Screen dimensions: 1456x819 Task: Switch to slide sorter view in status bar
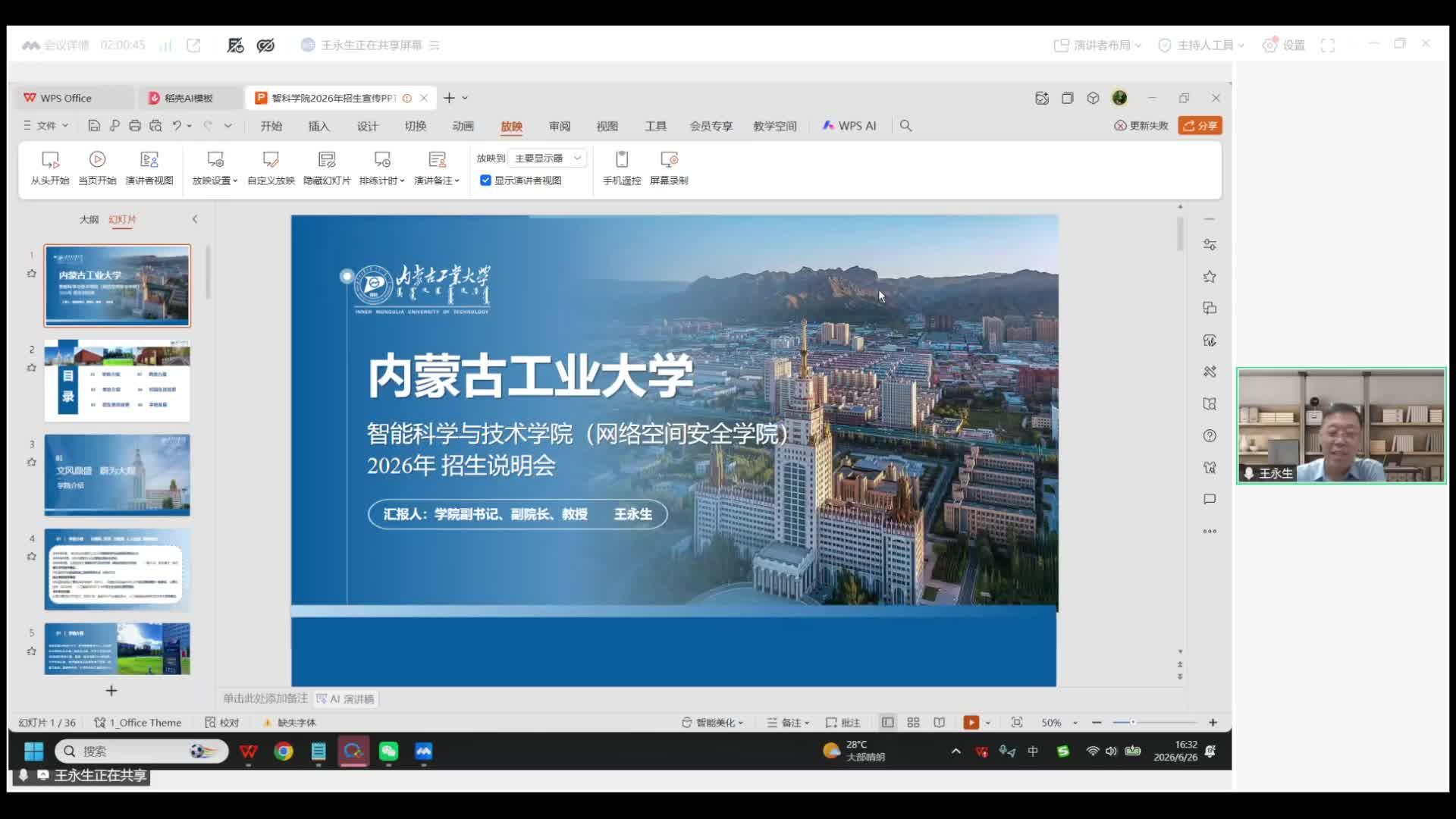913,723
